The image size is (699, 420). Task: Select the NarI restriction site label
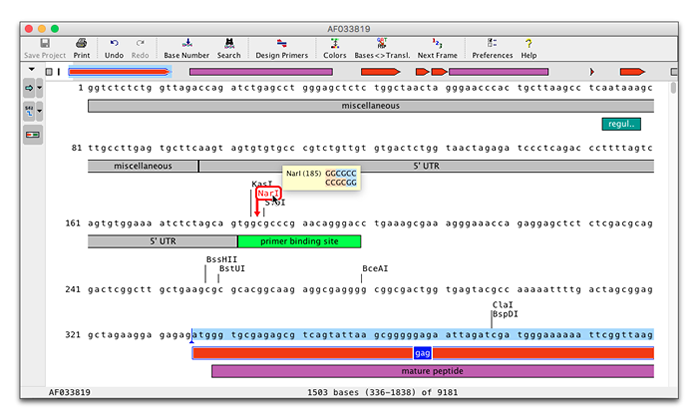[x=267, y=193]
